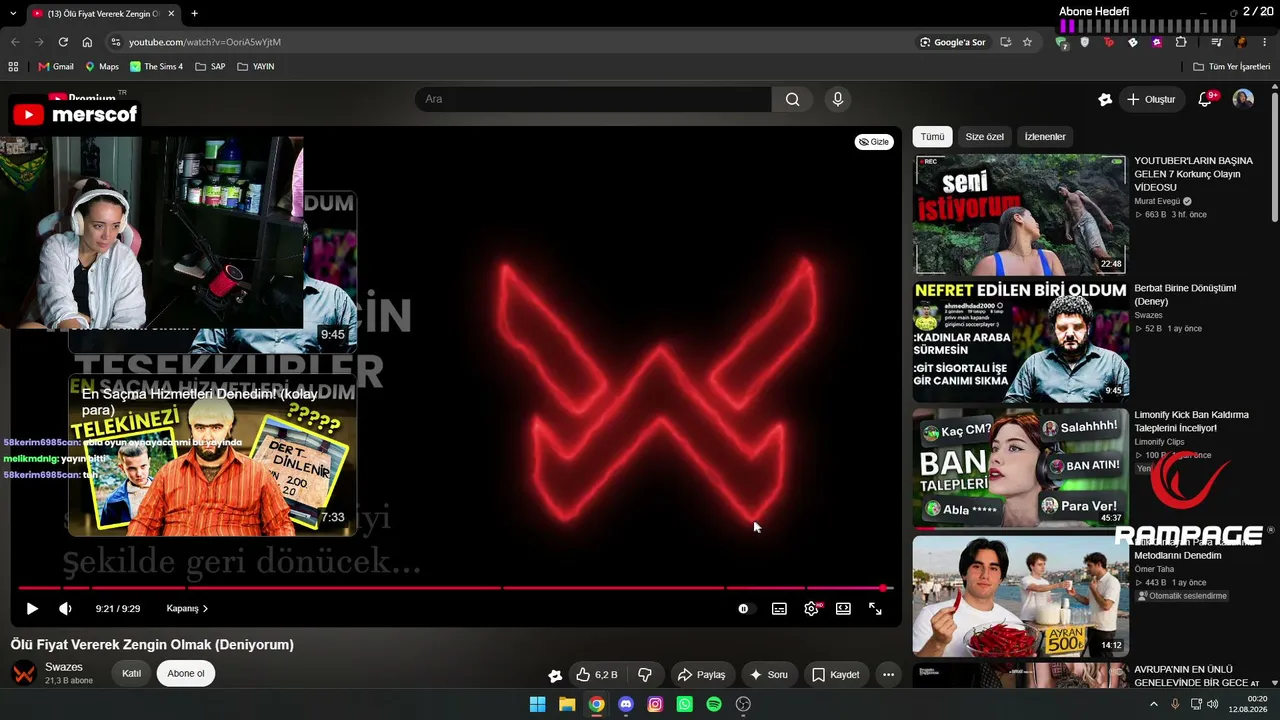The height and width of the screenshot is (720, 1280).
Task: Open the Chrome three-dot menu
Action: tap(1265, 42)
